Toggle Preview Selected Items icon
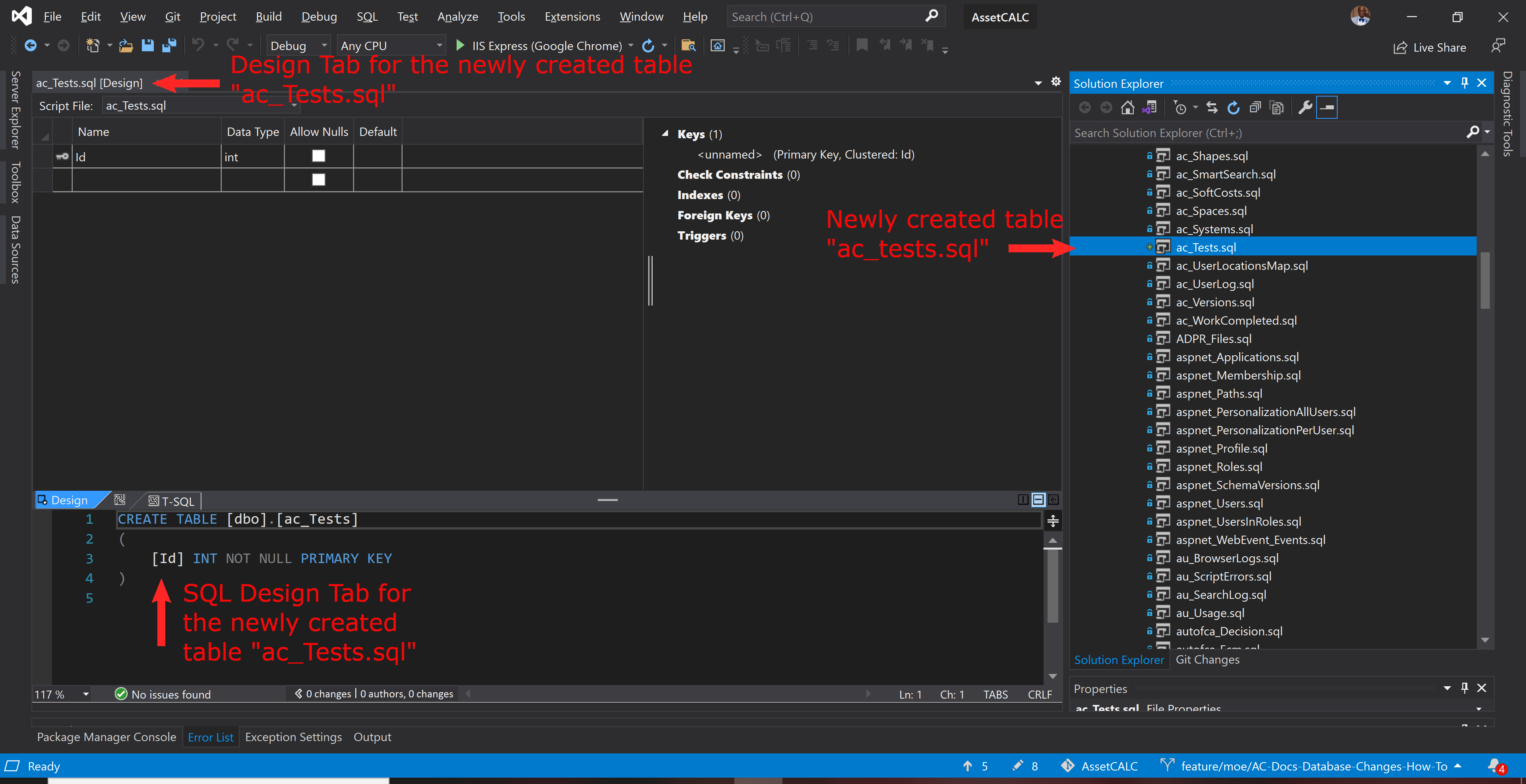Screen dimensions: 1526x784 [x=1327, y=108]
